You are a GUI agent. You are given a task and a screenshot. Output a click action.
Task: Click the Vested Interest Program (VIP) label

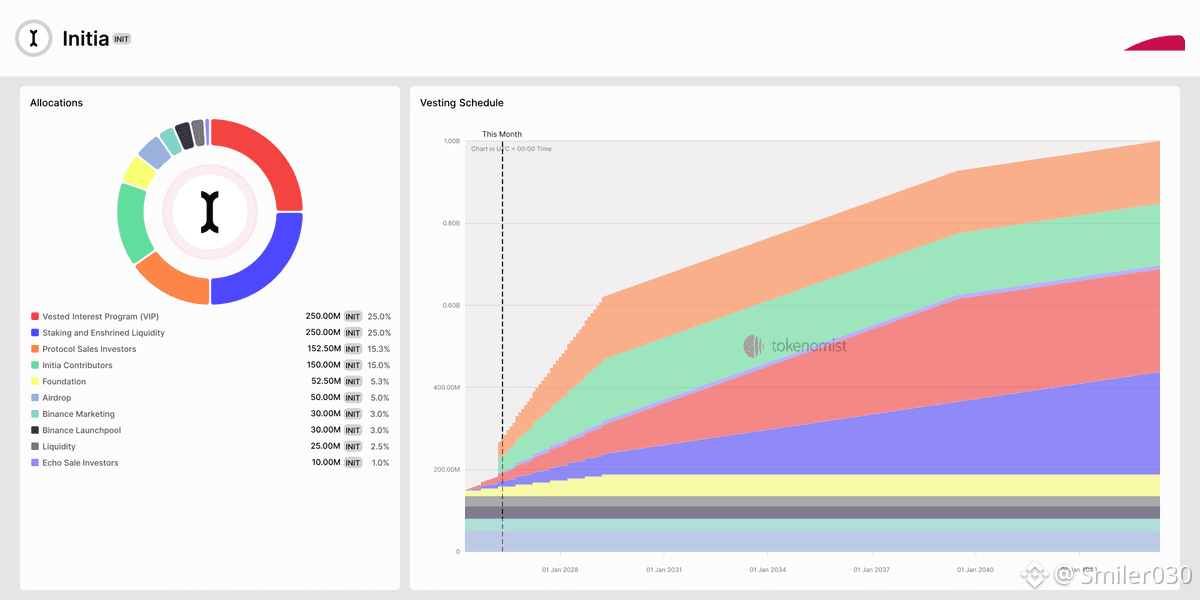pyautogui.click(x=101, y=316)
